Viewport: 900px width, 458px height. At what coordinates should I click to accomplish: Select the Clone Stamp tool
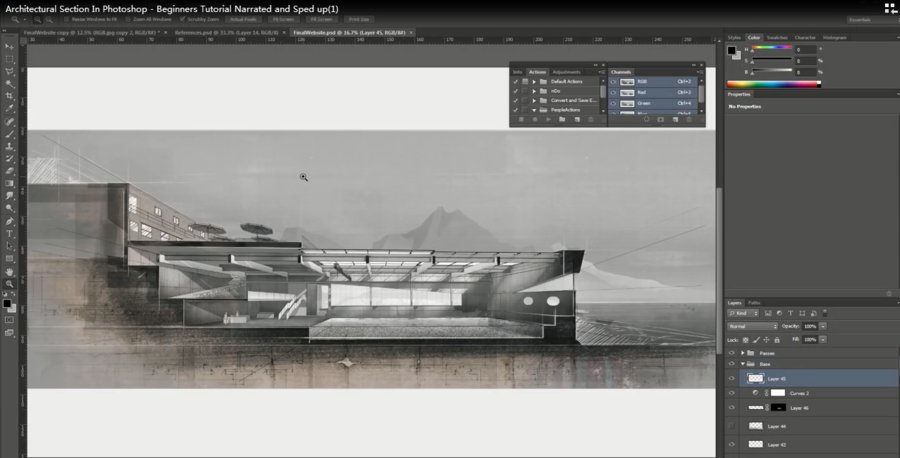coord(9,146)
